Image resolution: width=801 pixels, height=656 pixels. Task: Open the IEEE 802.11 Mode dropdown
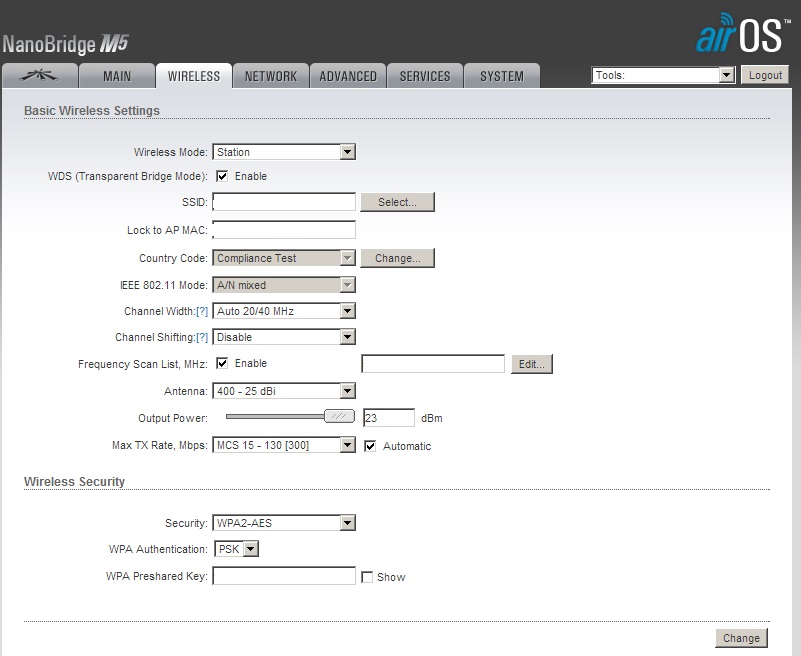(284, 285)
